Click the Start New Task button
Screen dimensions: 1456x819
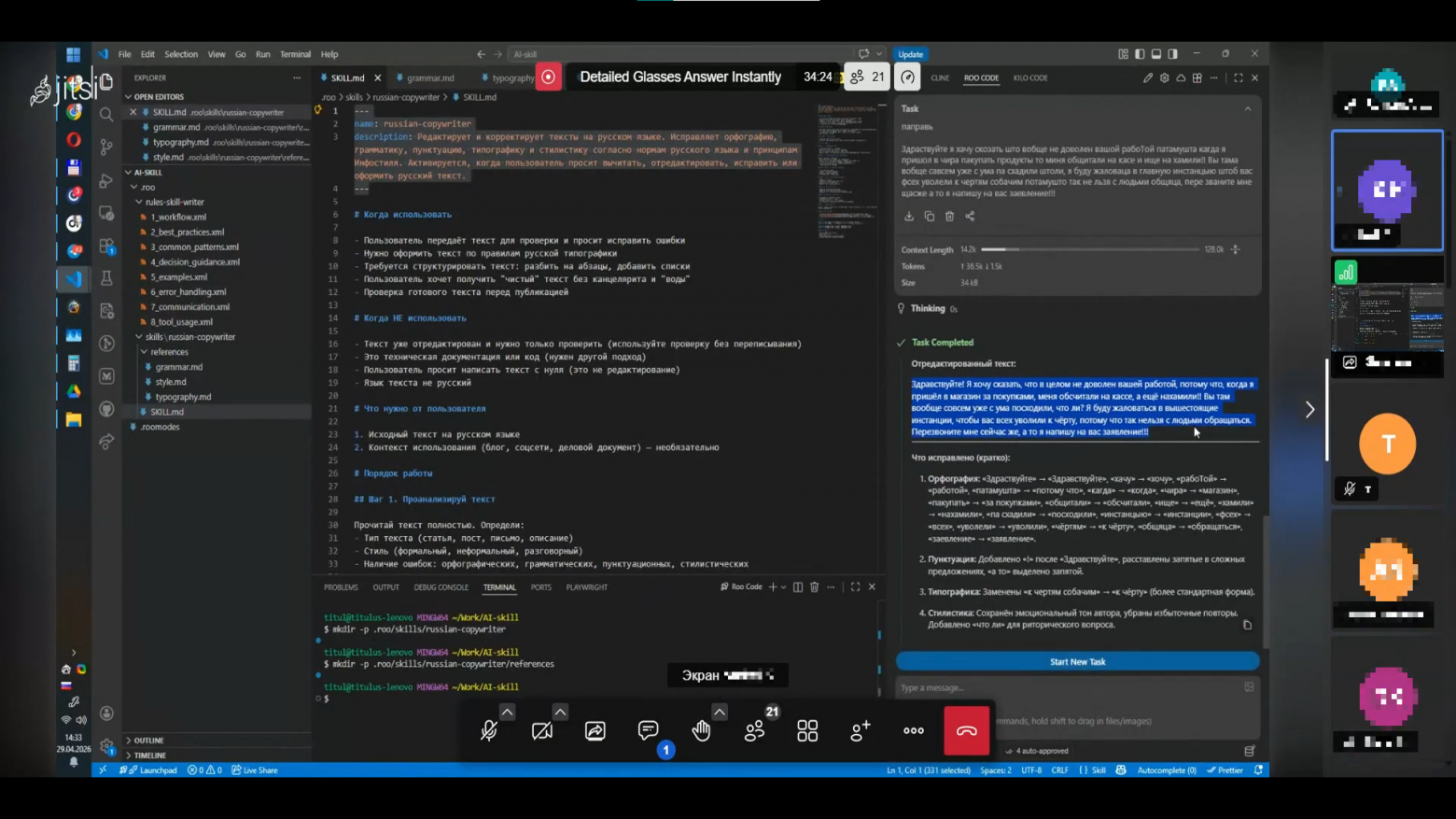1077,662
